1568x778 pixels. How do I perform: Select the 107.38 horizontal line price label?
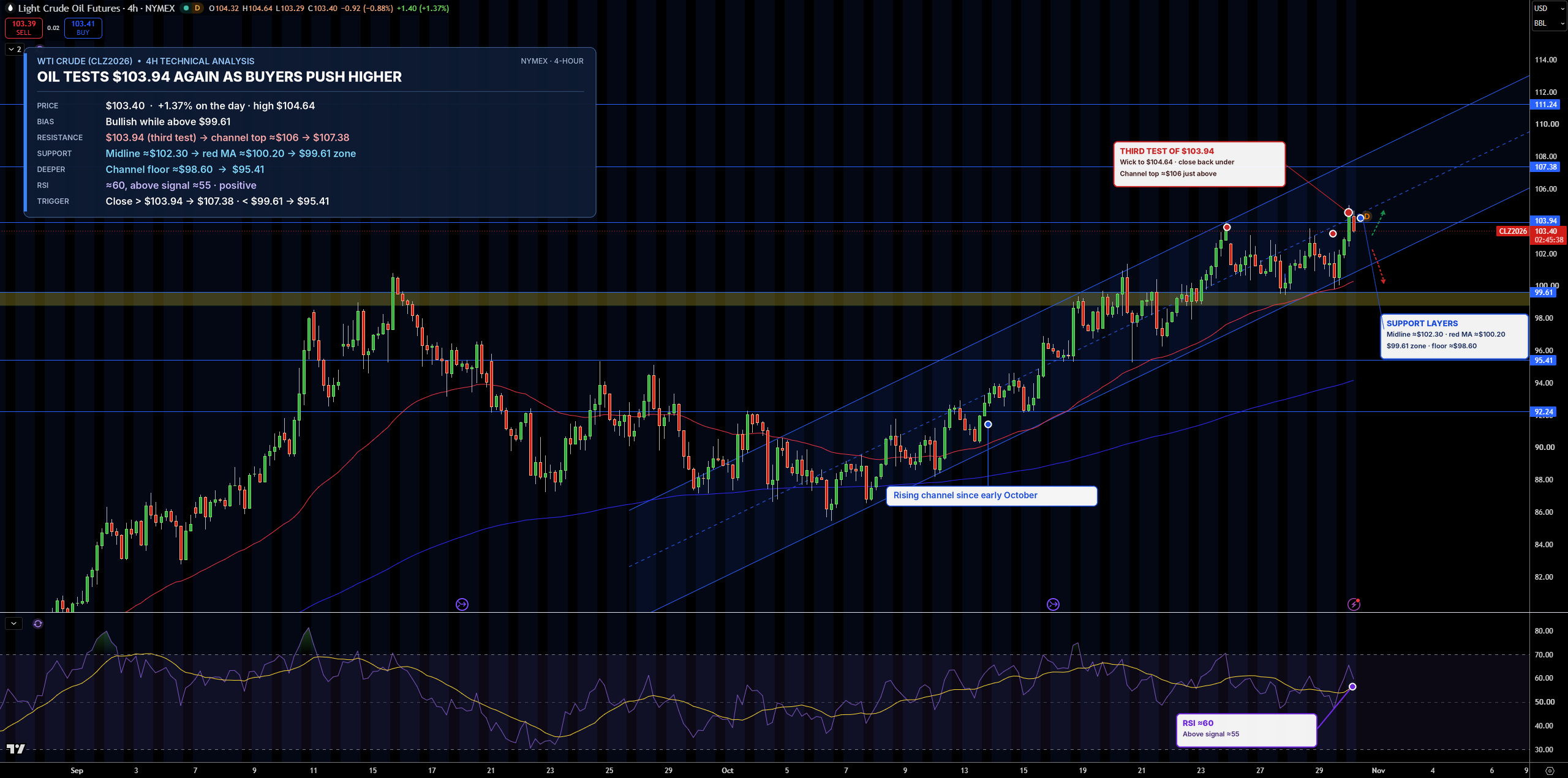click(x=1545, y=166)
